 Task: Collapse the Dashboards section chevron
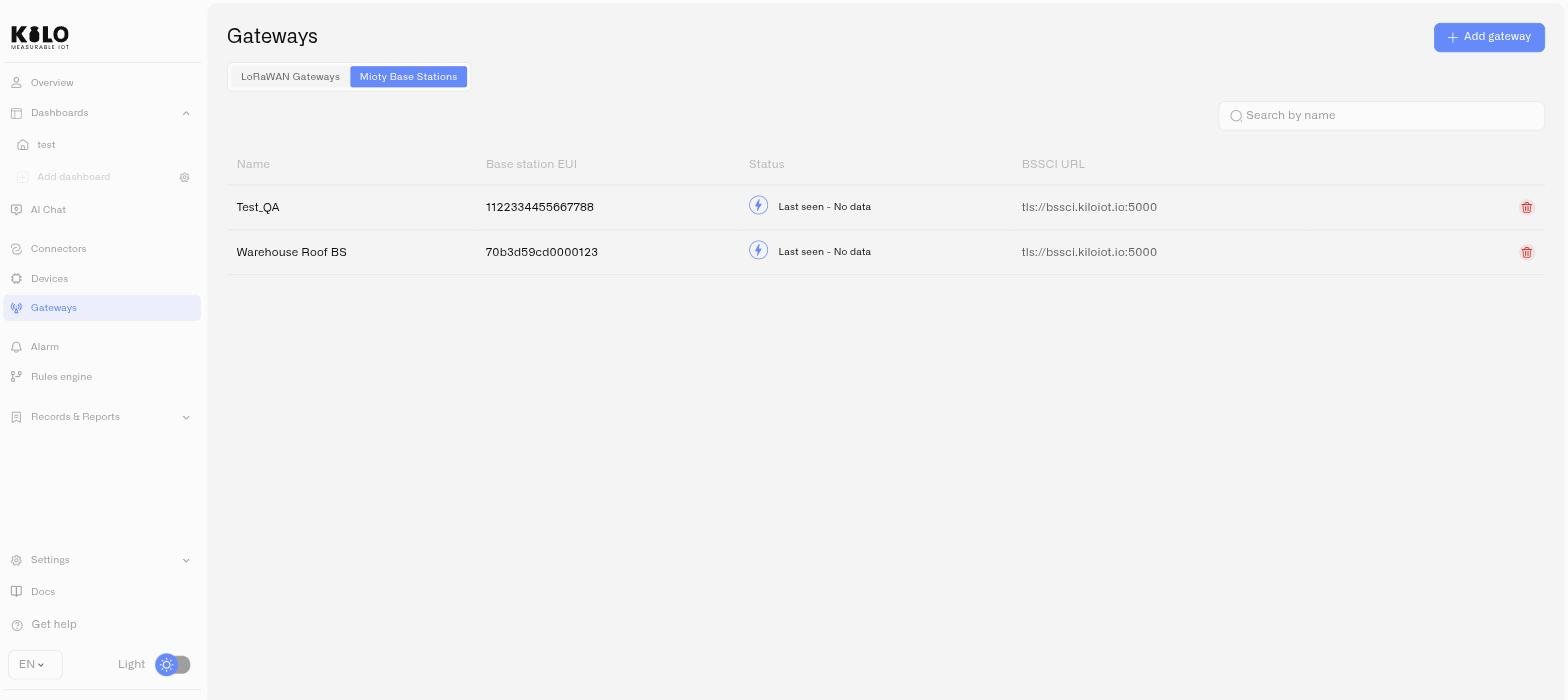186,113
